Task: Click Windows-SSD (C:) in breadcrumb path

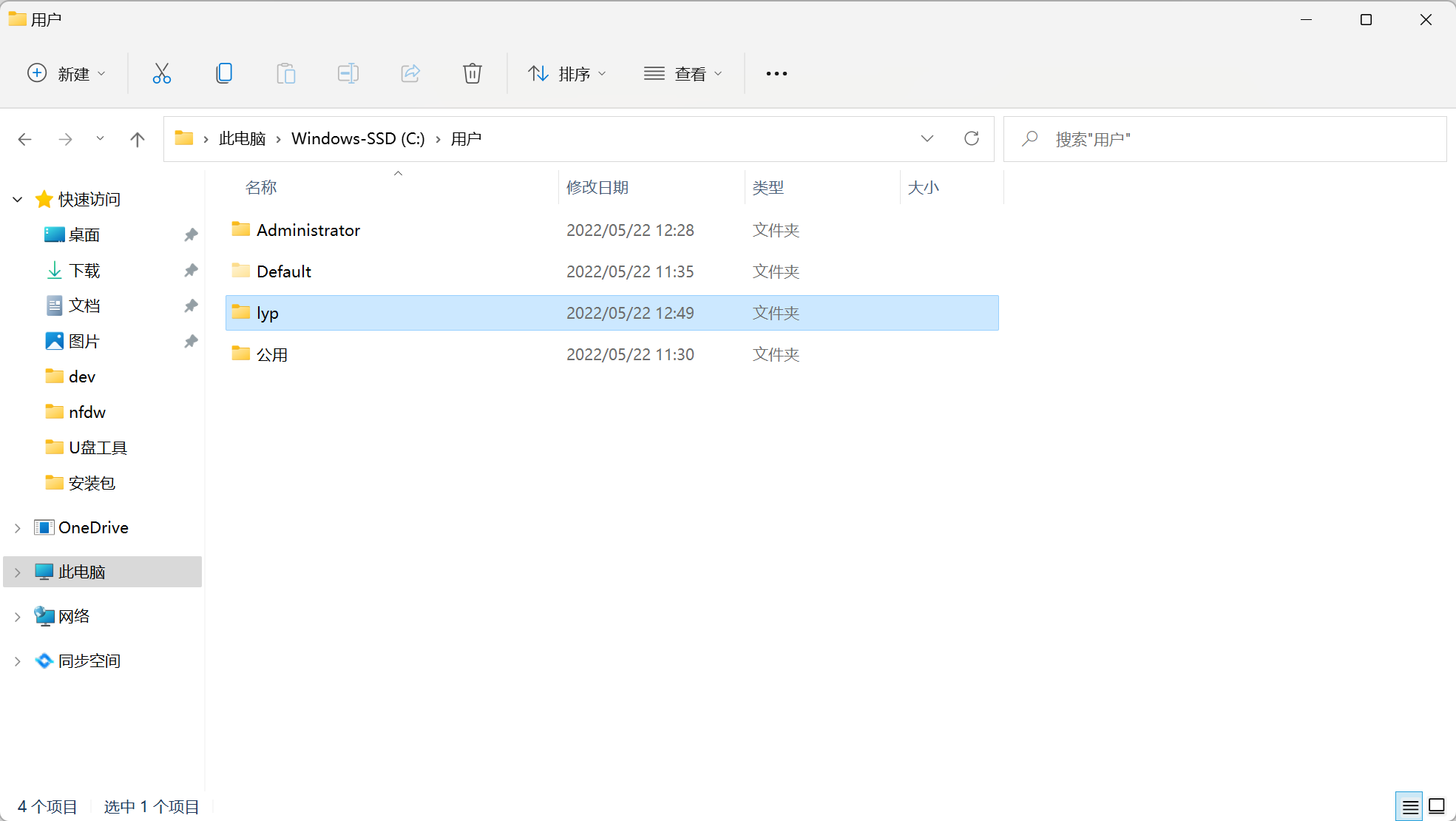Action: (358, 138)
